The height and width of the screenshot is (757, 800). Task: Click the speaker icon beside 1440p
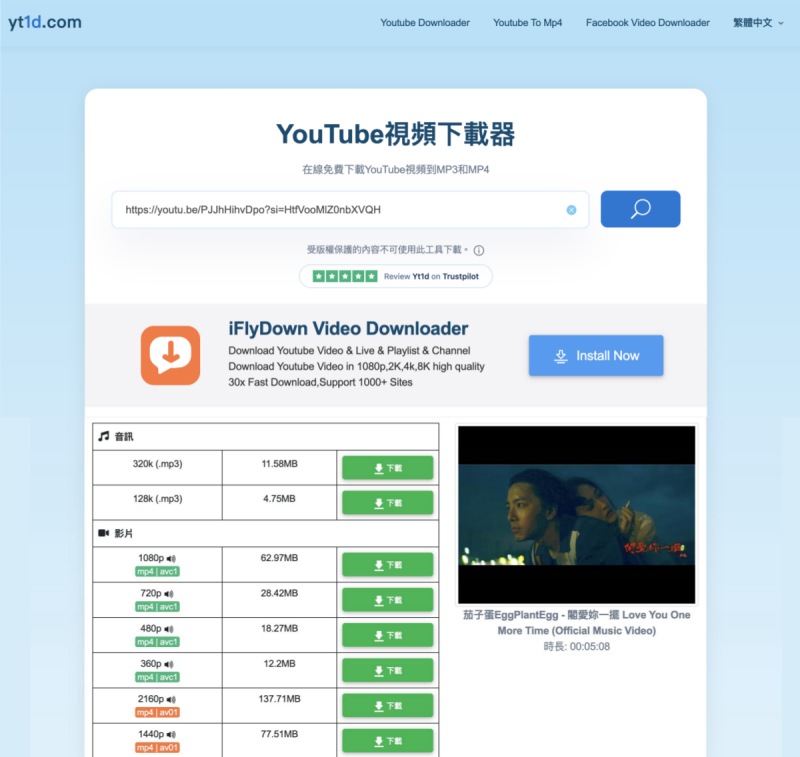[x=171, y=735]
